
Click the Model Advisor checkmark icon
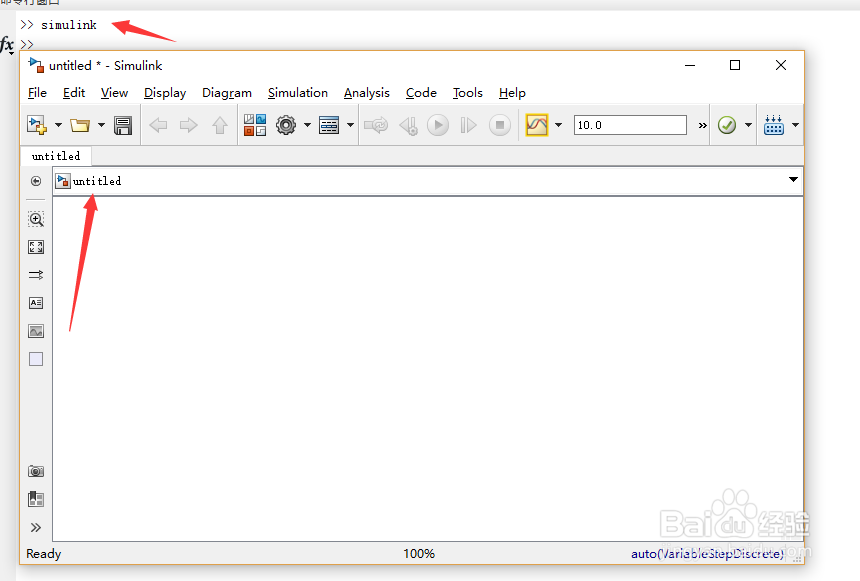pos(727,125)
